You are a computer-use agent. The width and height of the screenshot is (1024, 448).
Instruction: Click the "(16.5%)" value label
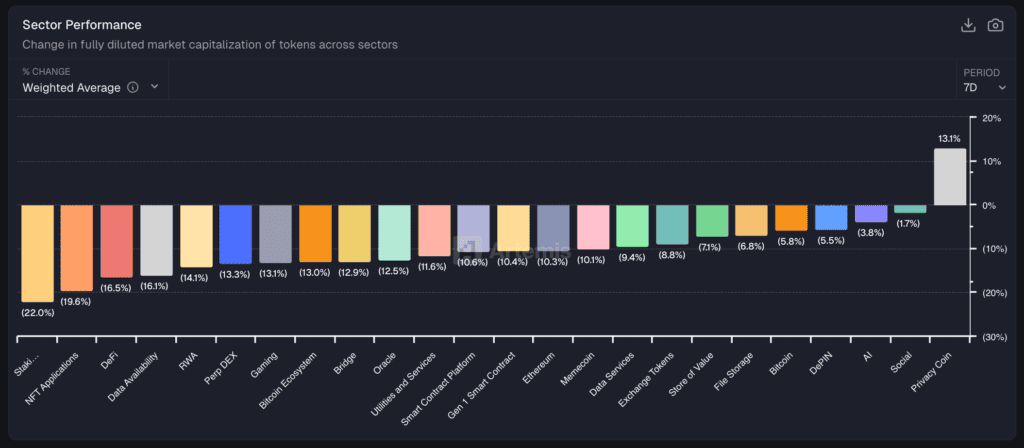coord(116,288)
